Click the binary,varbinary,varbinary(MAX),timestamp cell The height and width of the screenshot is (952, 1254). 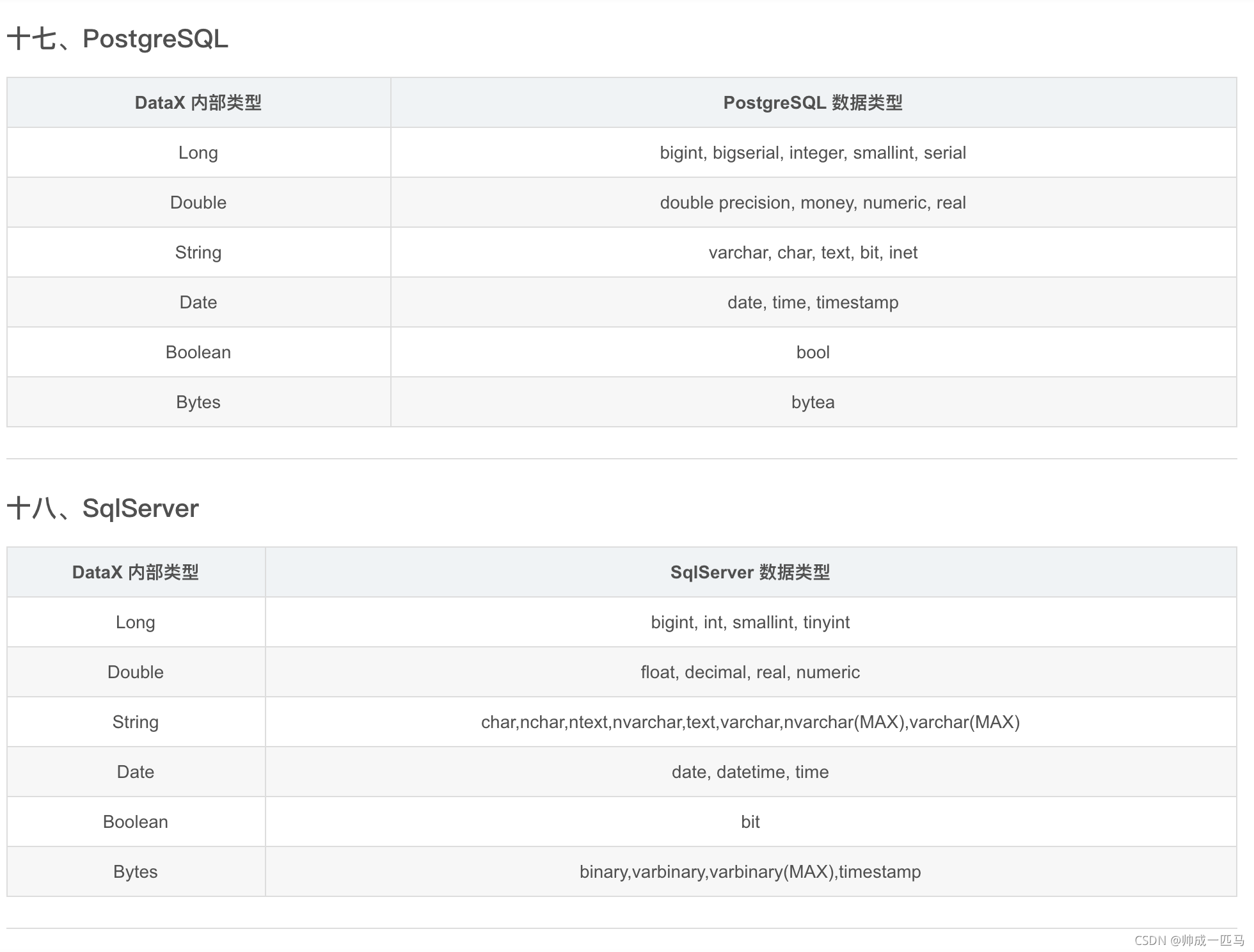pos(750,872)
